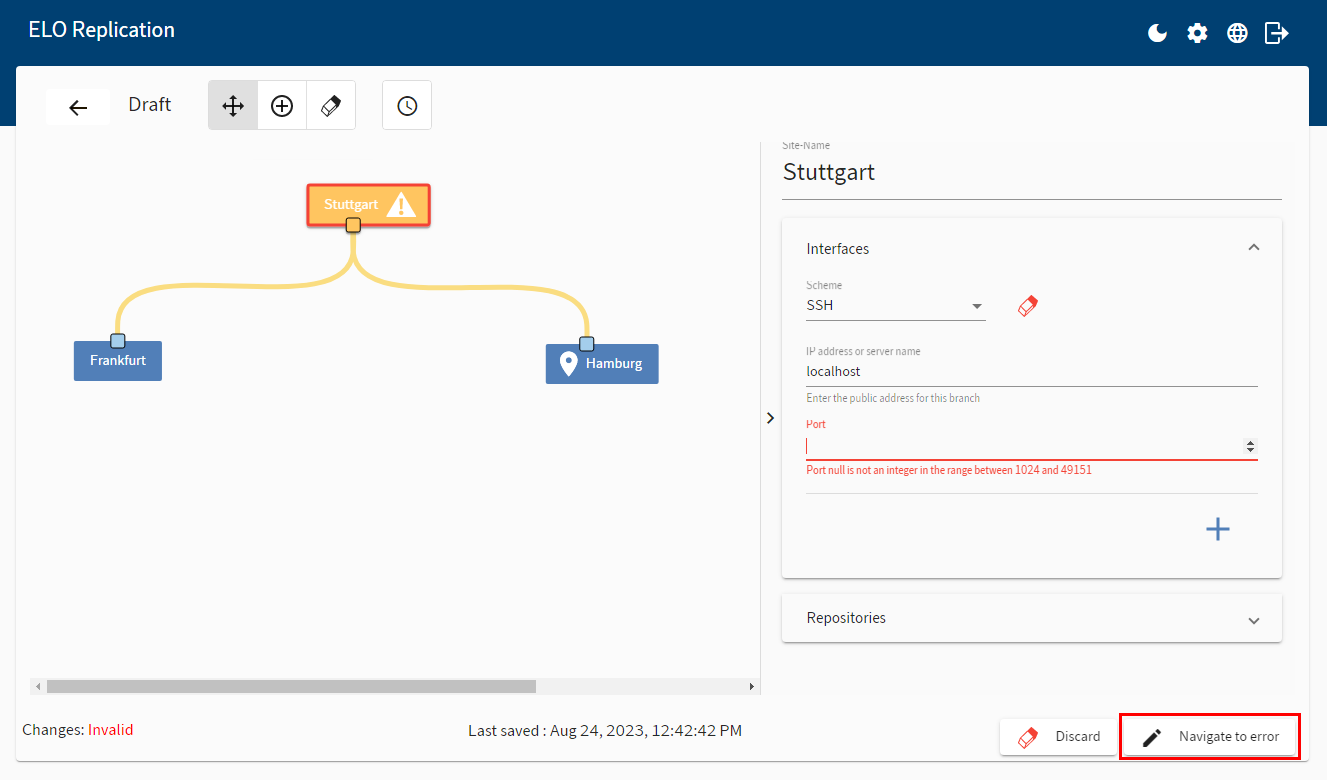
Task: Click scrollbar left arrow
Action: point(38,687)
